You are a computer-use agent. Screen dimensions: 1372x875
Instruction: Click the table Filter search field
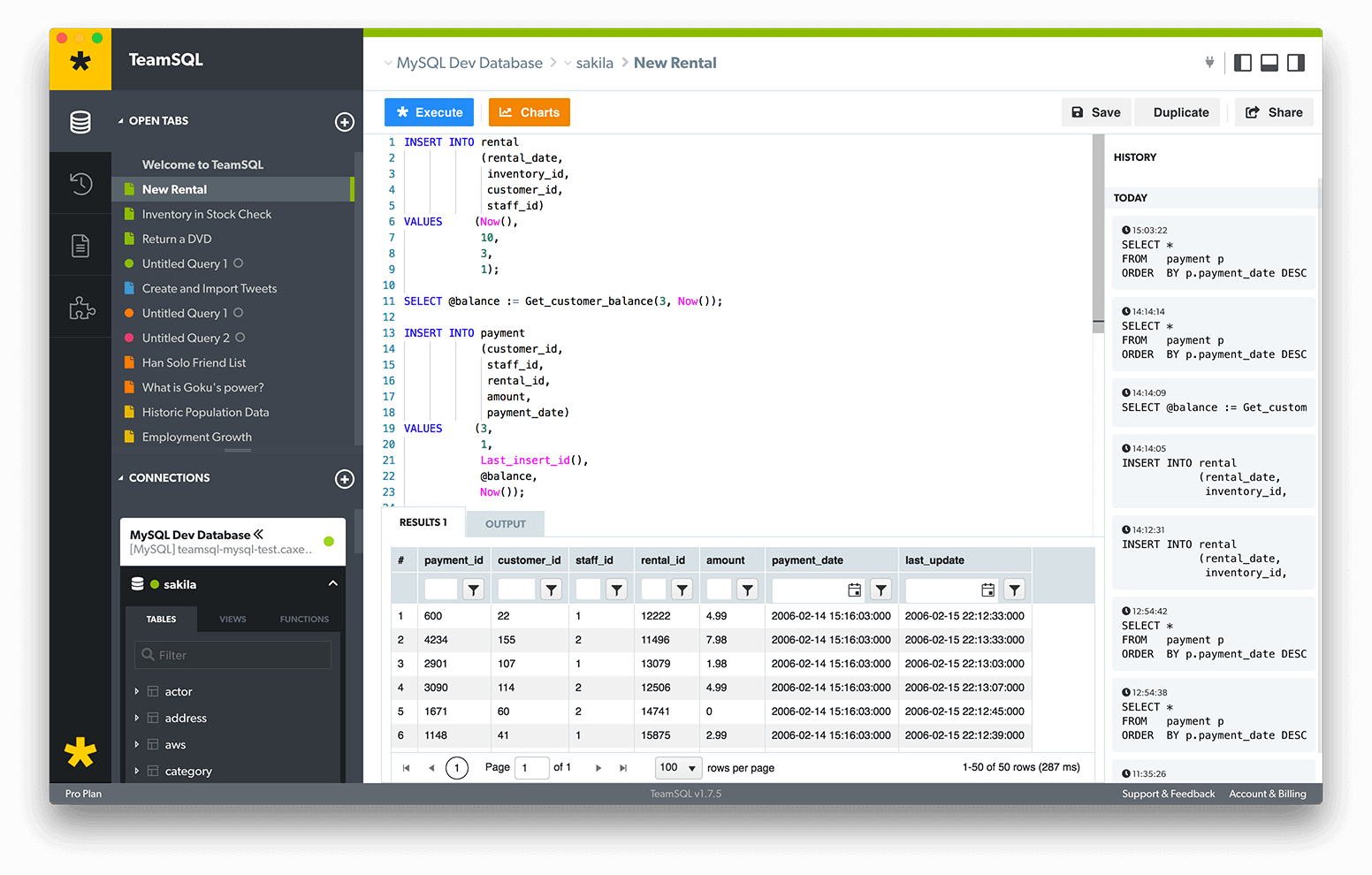(x=234, y=655)
